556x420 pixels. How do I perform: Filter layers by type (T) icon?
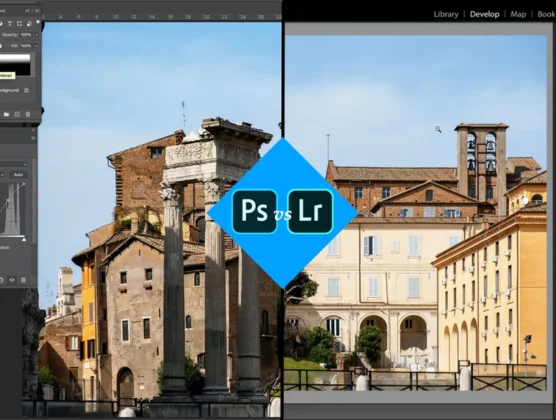10,23
